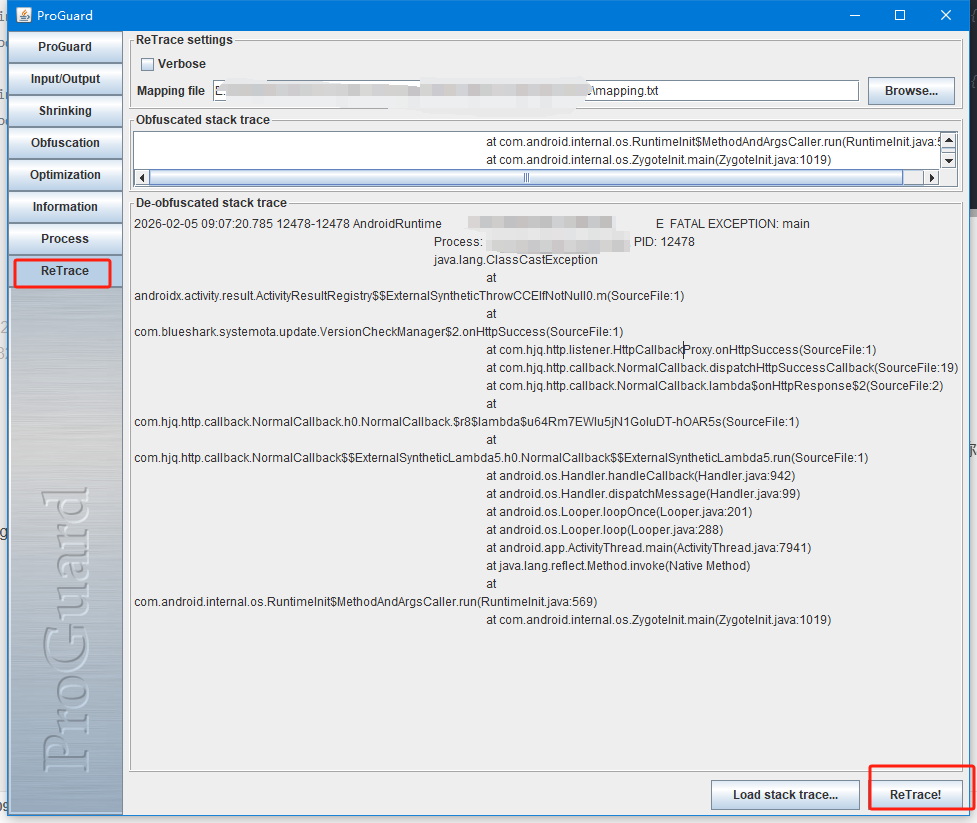Click RuntimeInit.java:569 line in de-obfuscated trace
The height and width of the screenshot is (823, 977).
pos(365,602)
